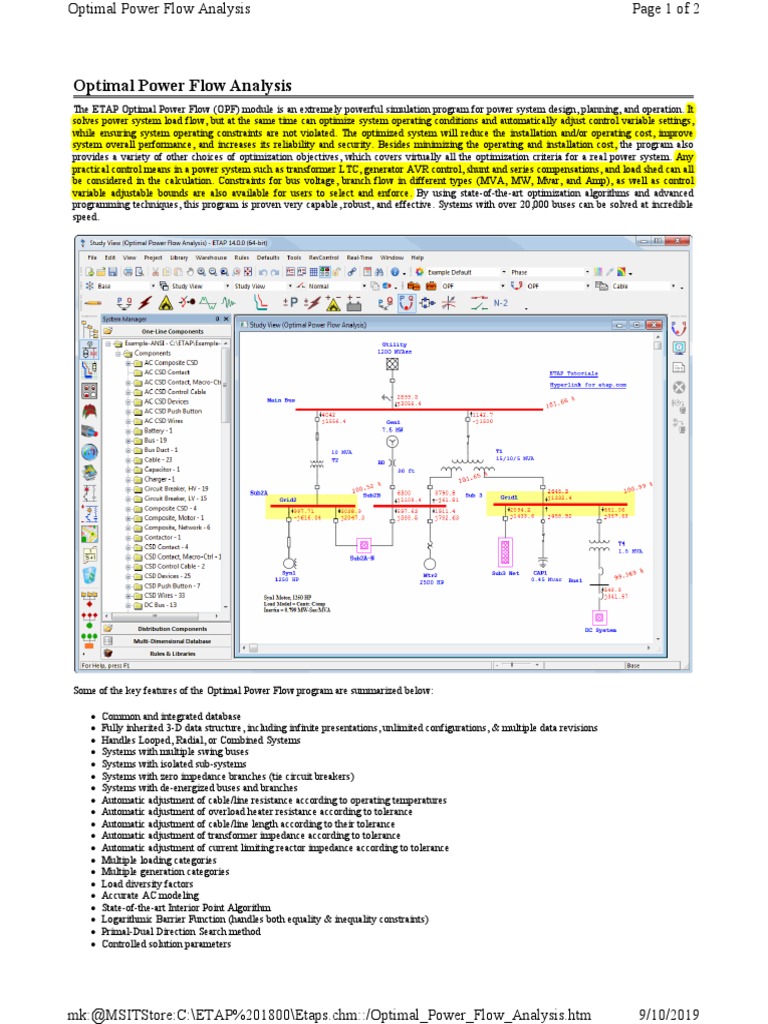Close the System Manager panel
This screenshot has height=1024, width=768.
[x=227, y=319]
